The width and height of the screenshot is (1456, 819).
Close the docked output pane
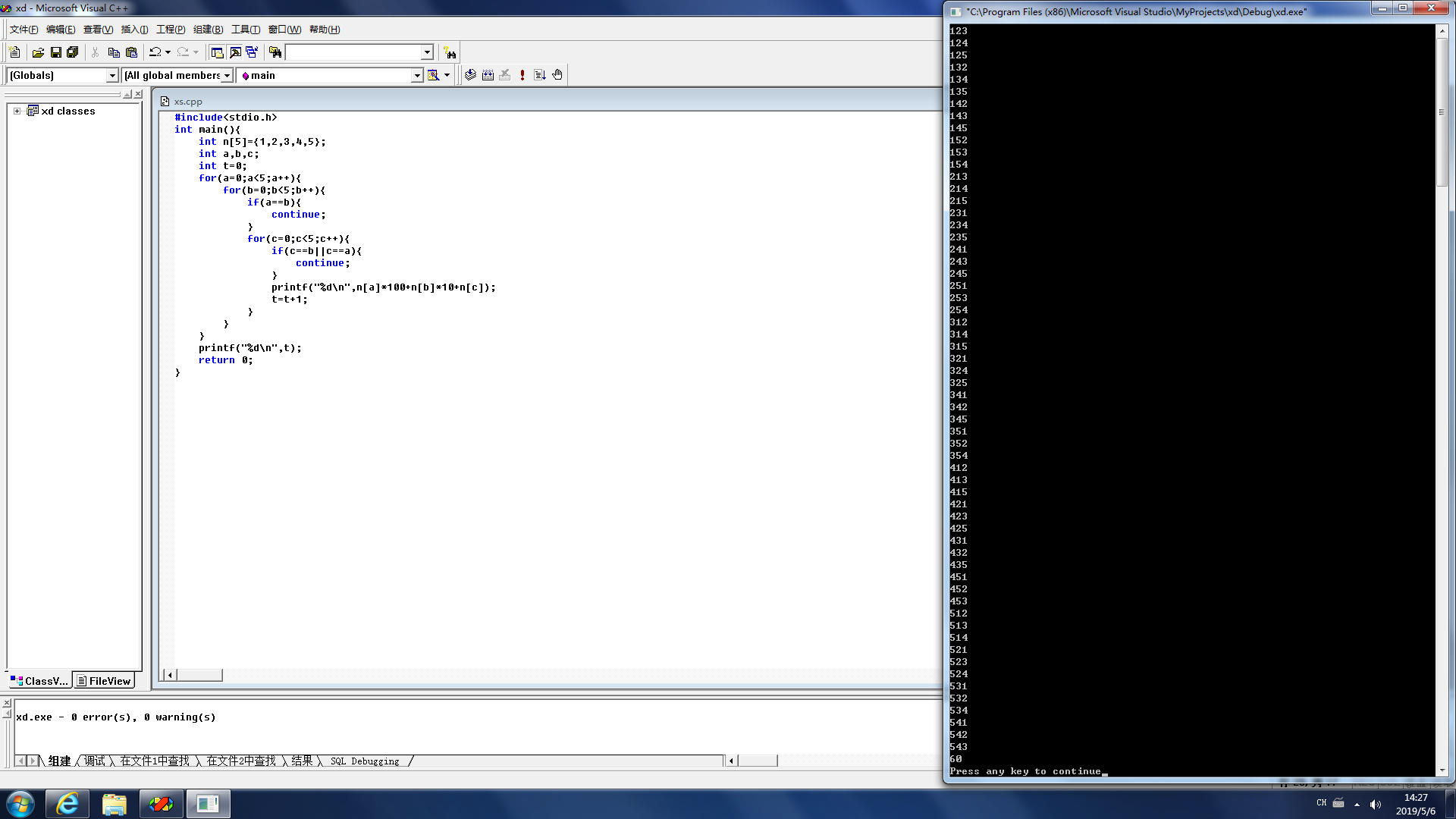pyautogui.click(x=7, y=703)
